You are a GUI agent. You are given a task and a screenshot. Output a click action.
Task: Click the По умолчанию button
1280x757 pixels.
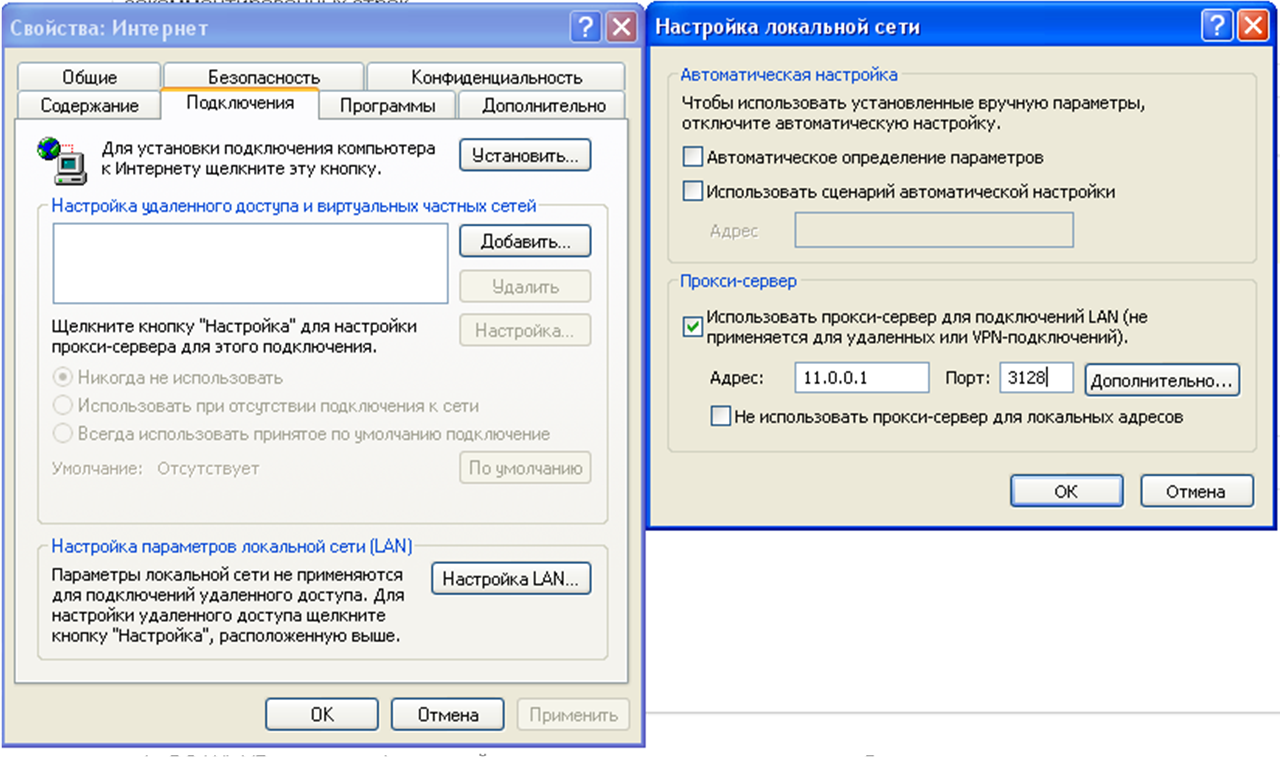coord(525,468)
